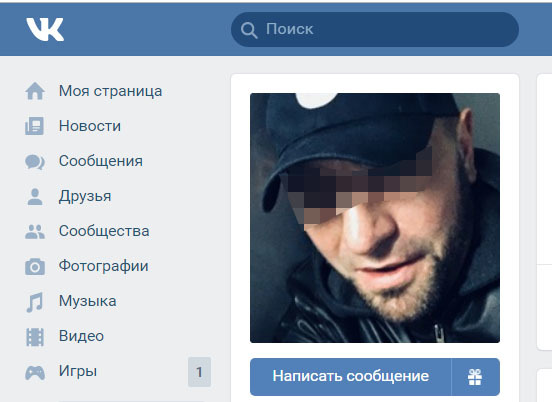This screenshot has height=402, width=552.
Task: Click the Поиск search field
Action: (375, 30)
